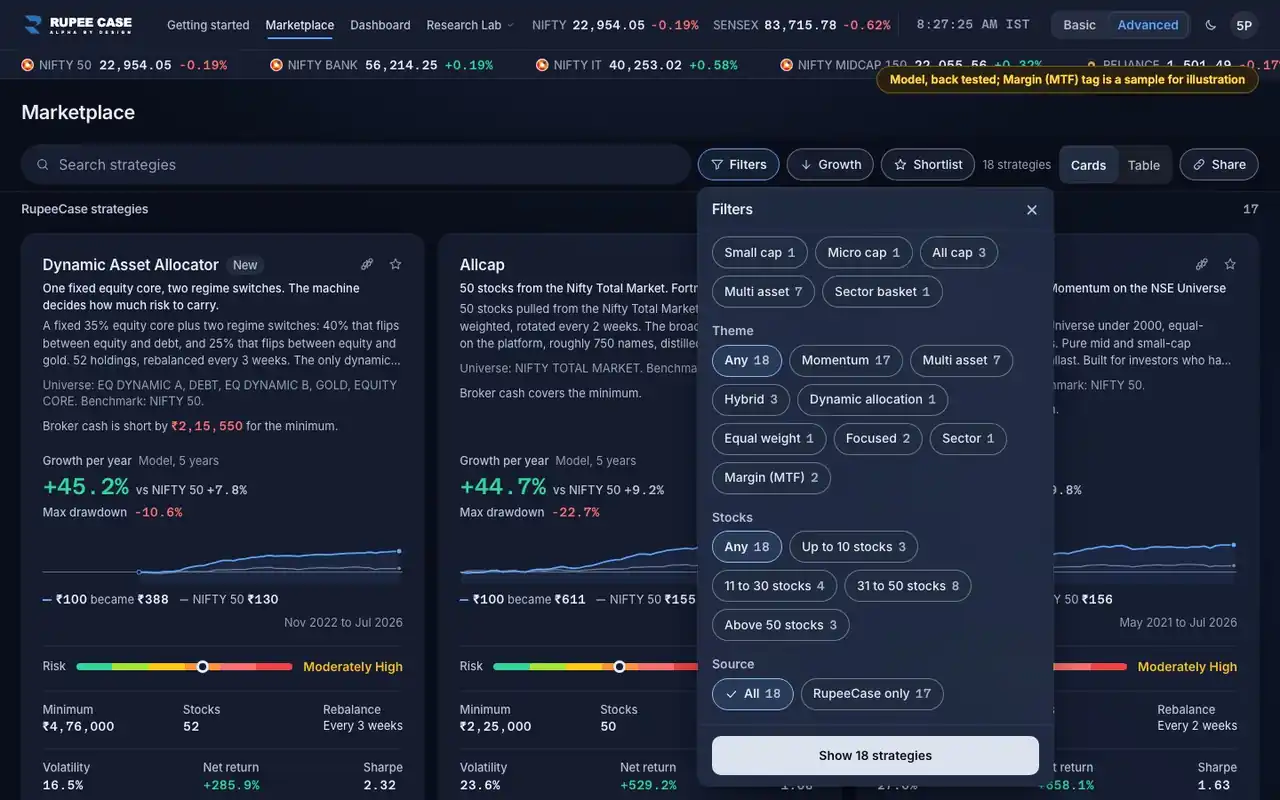Click the RupeeCase logo
Screen dimensions: 1280x800
coord(78,25)
